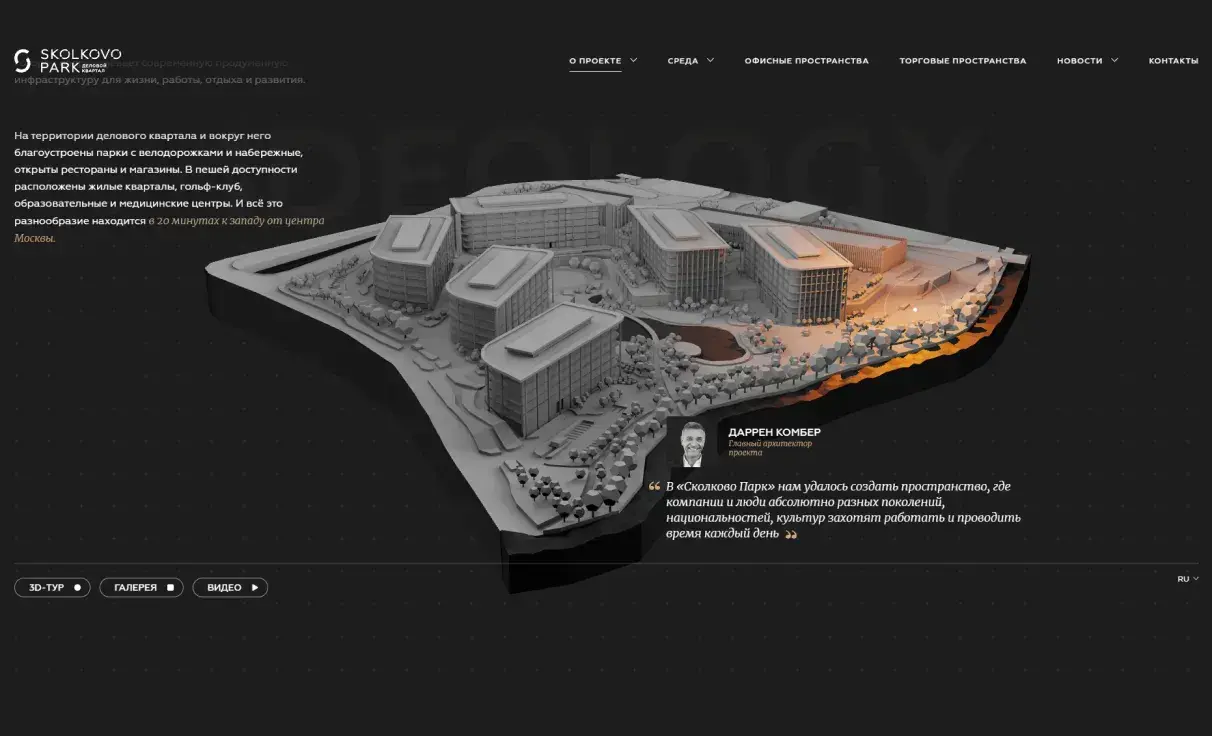
Task: Open the О ПРОЕКТЕ menu
Action: point(595,61)
